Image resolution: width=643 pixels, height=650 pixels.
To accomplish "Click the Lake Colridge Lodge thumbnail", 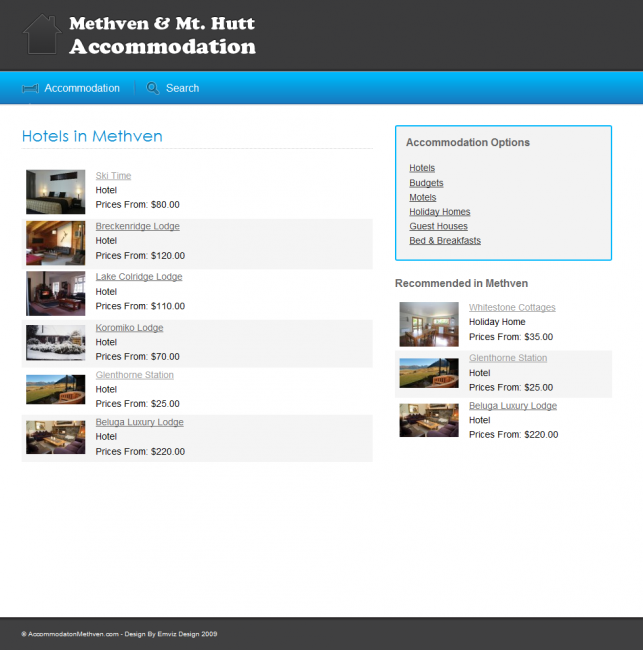I will tap(56, 293).
